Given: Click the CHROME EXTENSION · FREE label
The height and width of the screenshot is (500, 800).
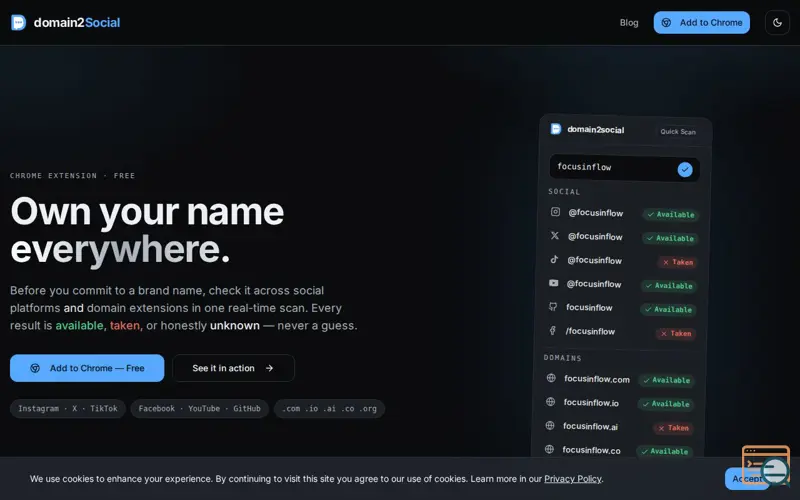Looking at the screenshot, I should coord(72,176).
